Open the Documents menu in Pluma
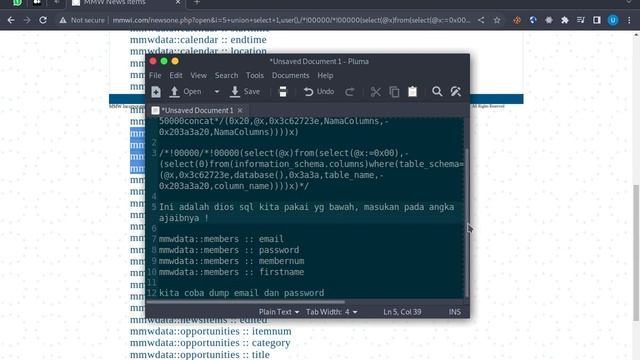Image resolution: width=640 pixels, height=360 pixels. tap(291, 76)
